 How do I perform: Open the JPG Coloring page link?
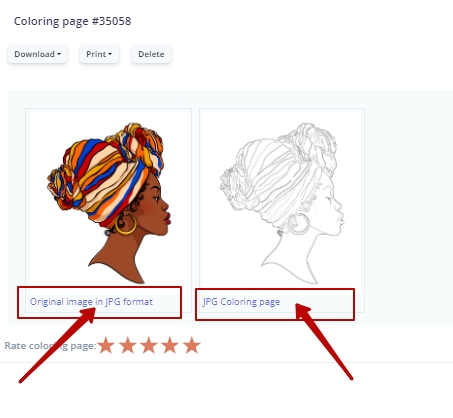pos(241,302)
